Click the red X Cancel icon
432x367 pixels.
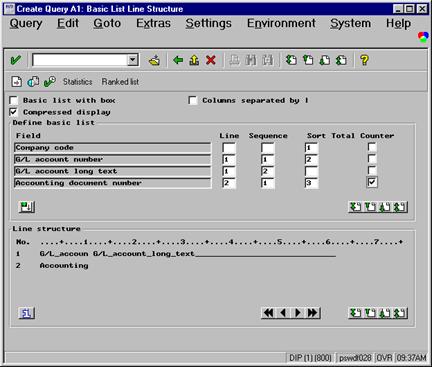211,60
